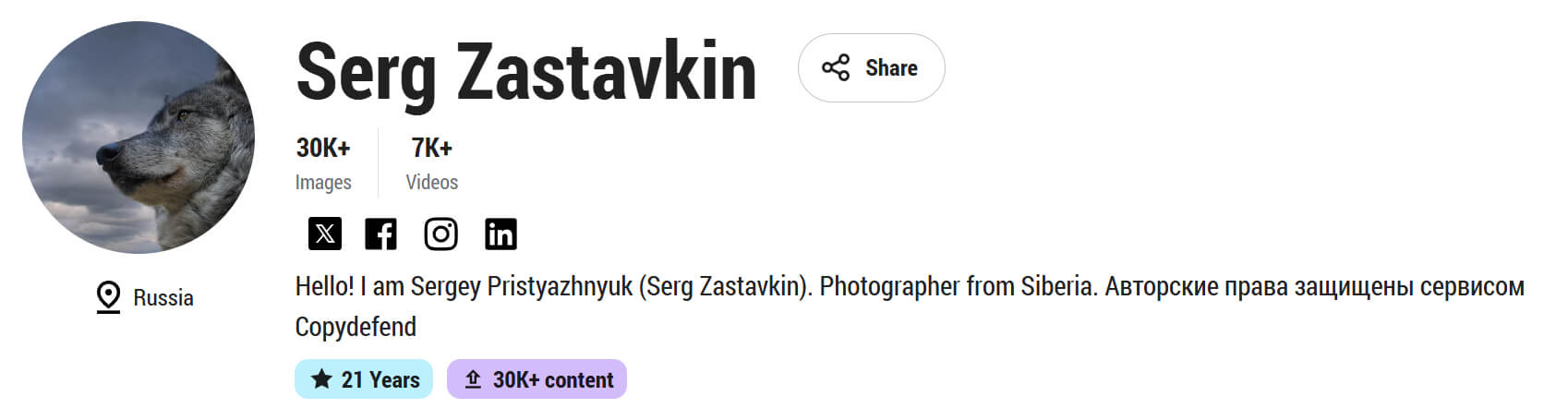Open the Facebook social icon

(x=380, y=234)
